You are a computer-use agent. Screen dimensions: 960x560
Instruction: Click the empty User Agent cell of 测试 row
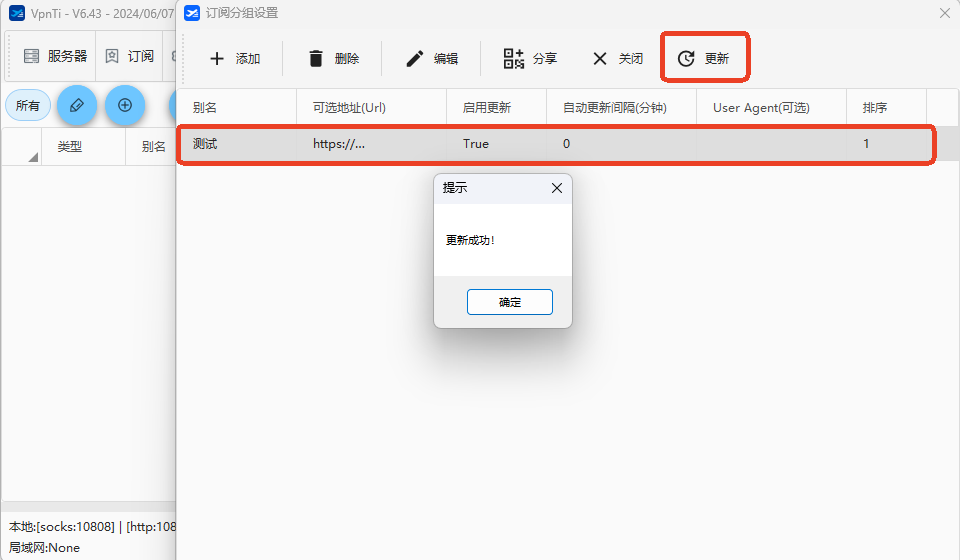771,144
